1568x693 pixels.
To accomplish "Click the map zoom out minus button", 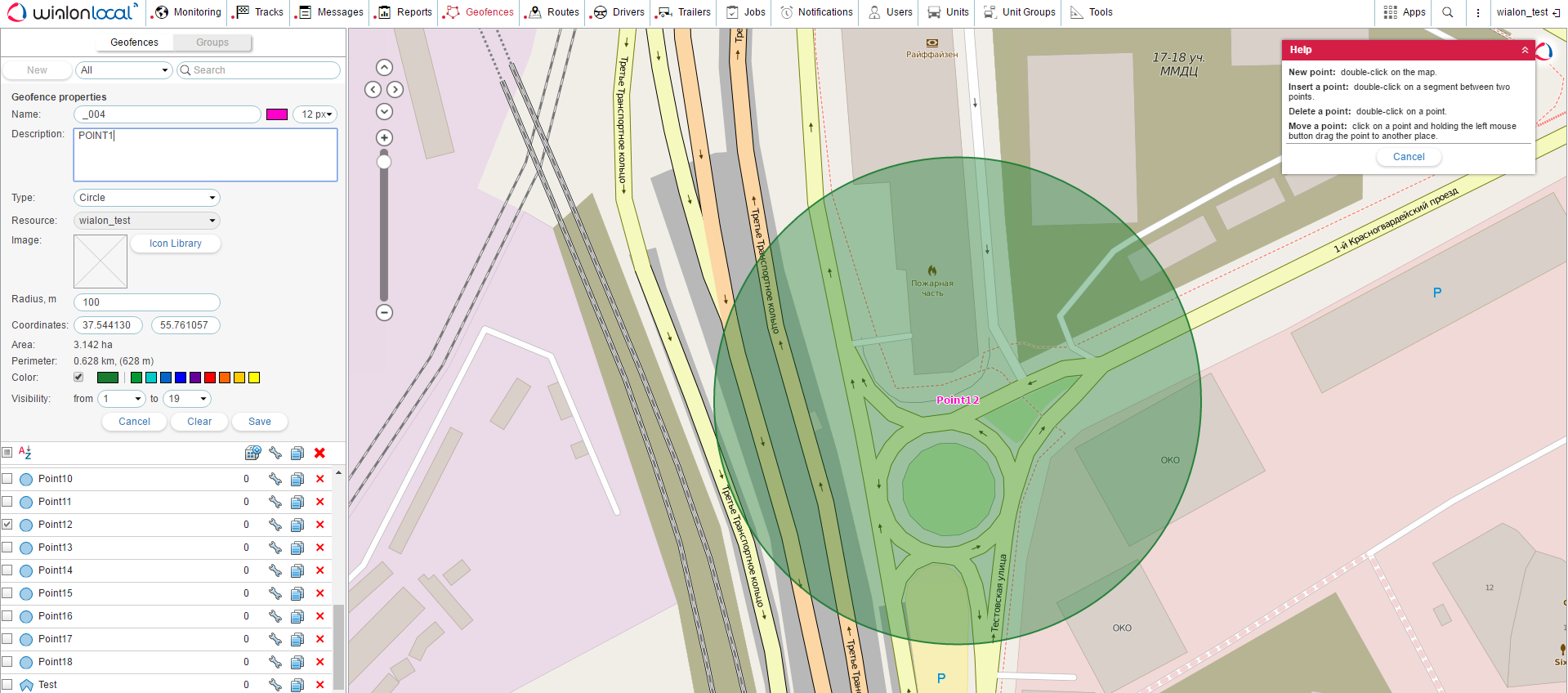I will [x=384, y=312].
